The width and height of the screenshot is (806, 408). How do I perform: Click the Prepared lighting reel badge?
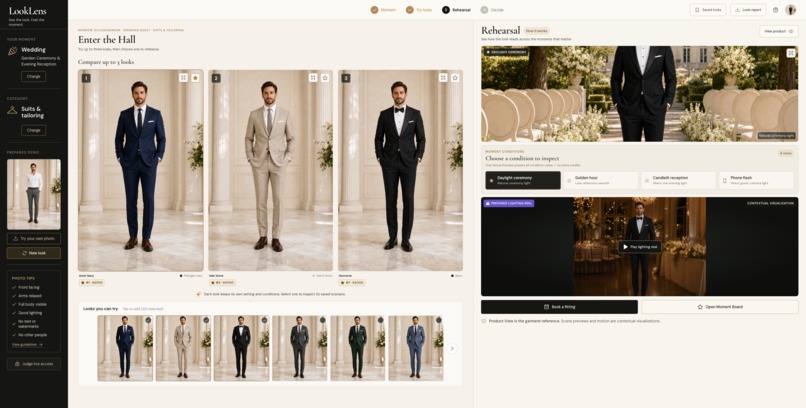point(508,203)
